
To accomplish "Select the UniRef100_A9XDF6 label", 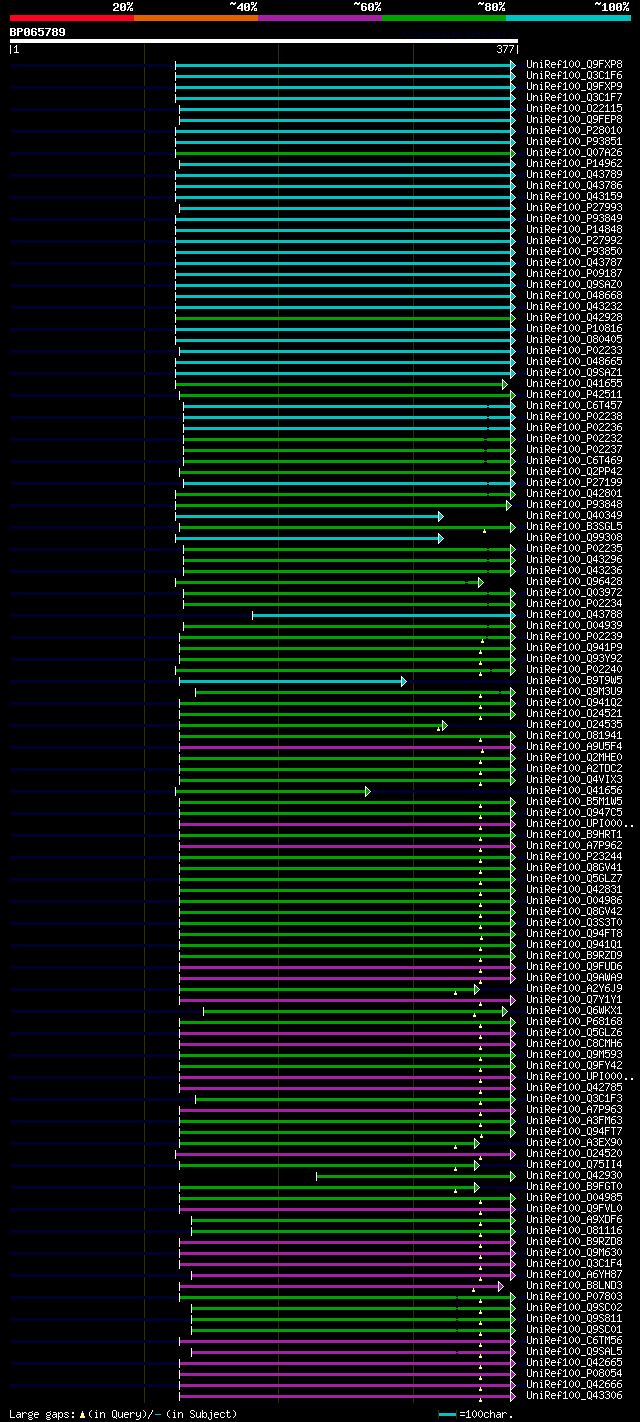I will pyautogui.click(x=574, y=1220).
